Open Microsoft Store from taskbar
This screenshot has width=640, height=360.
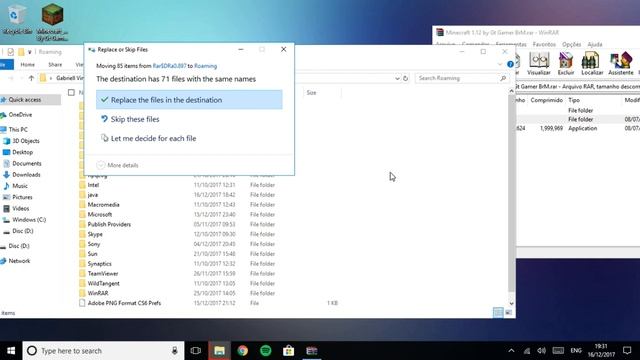click(289, 351)
